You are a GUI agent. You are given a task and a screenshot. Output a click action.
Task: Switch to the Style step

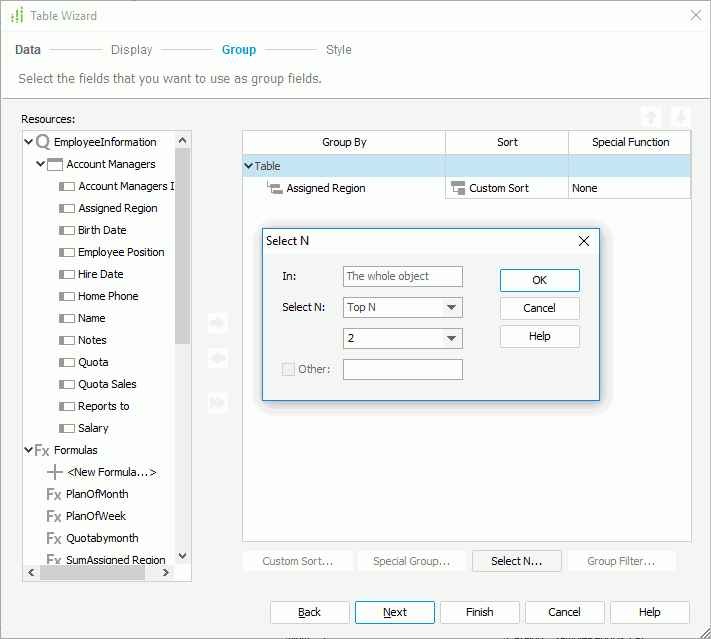tap(339, 49)
